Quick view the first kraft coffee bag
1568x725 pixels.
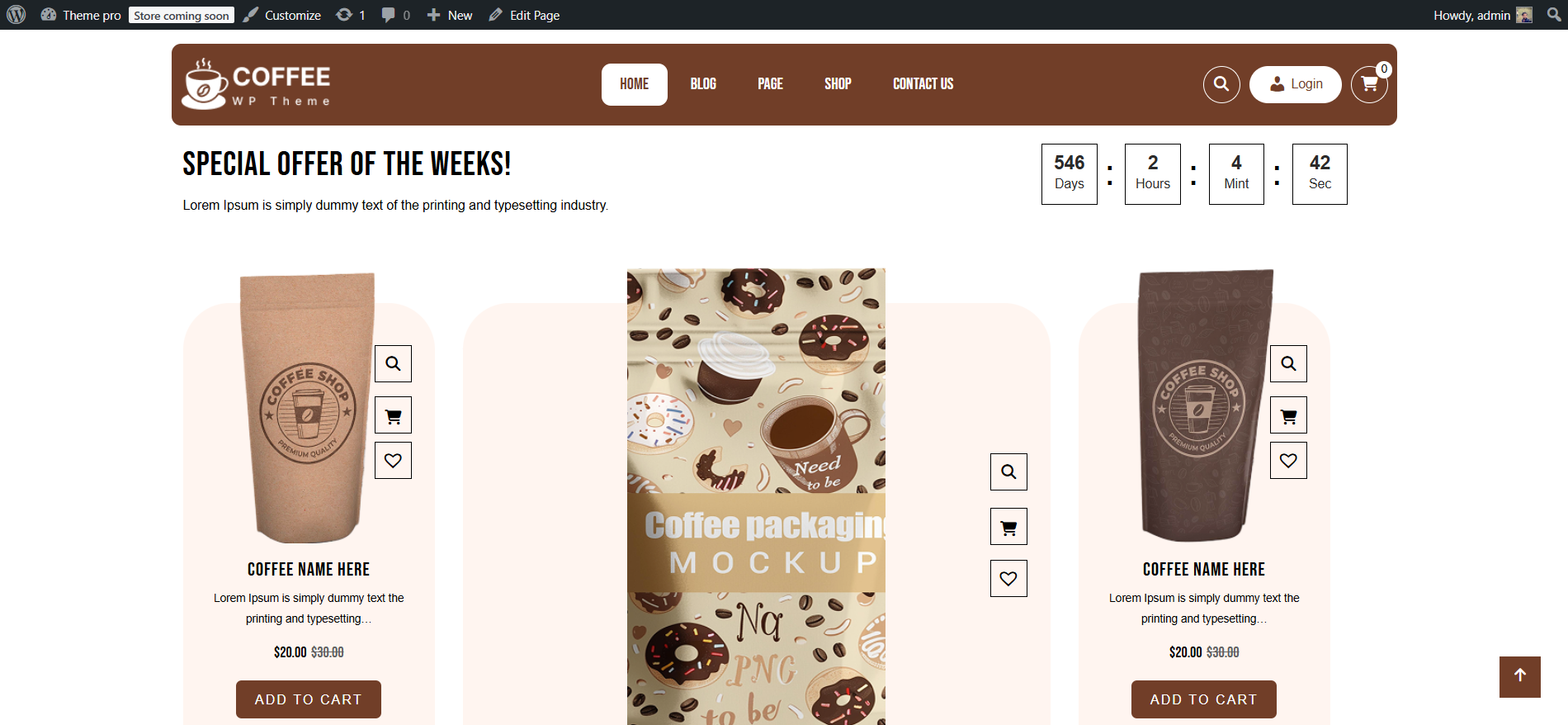(393, 363)
